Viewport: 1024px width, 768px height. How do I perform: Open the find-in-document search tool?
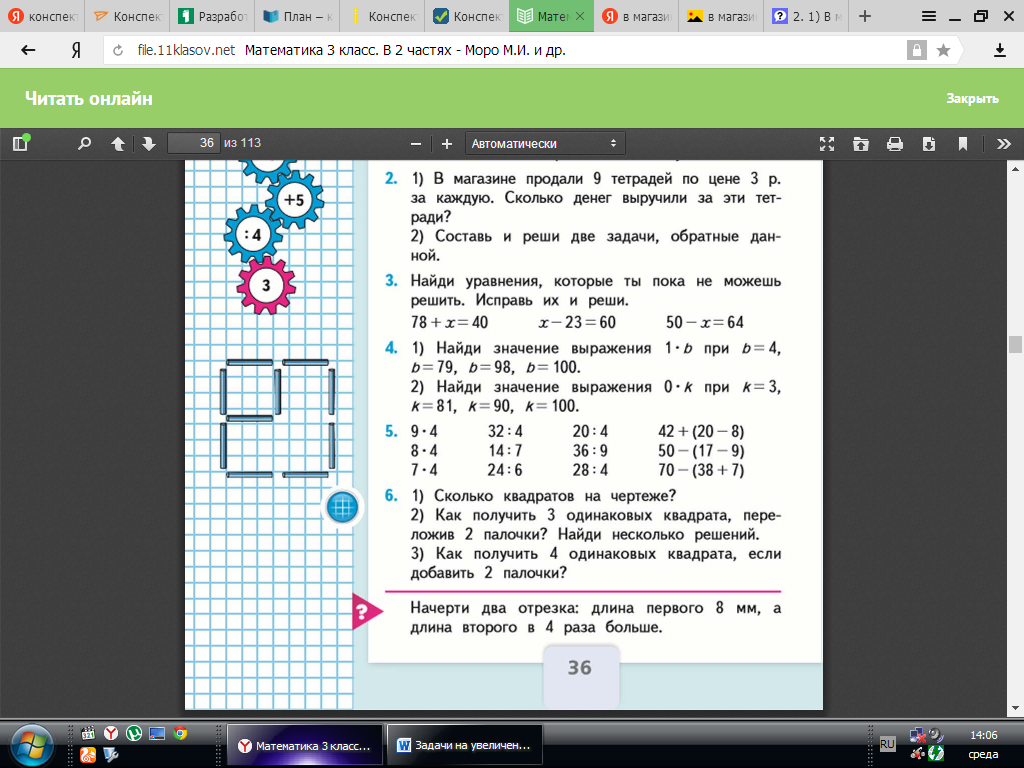point(85,143)
